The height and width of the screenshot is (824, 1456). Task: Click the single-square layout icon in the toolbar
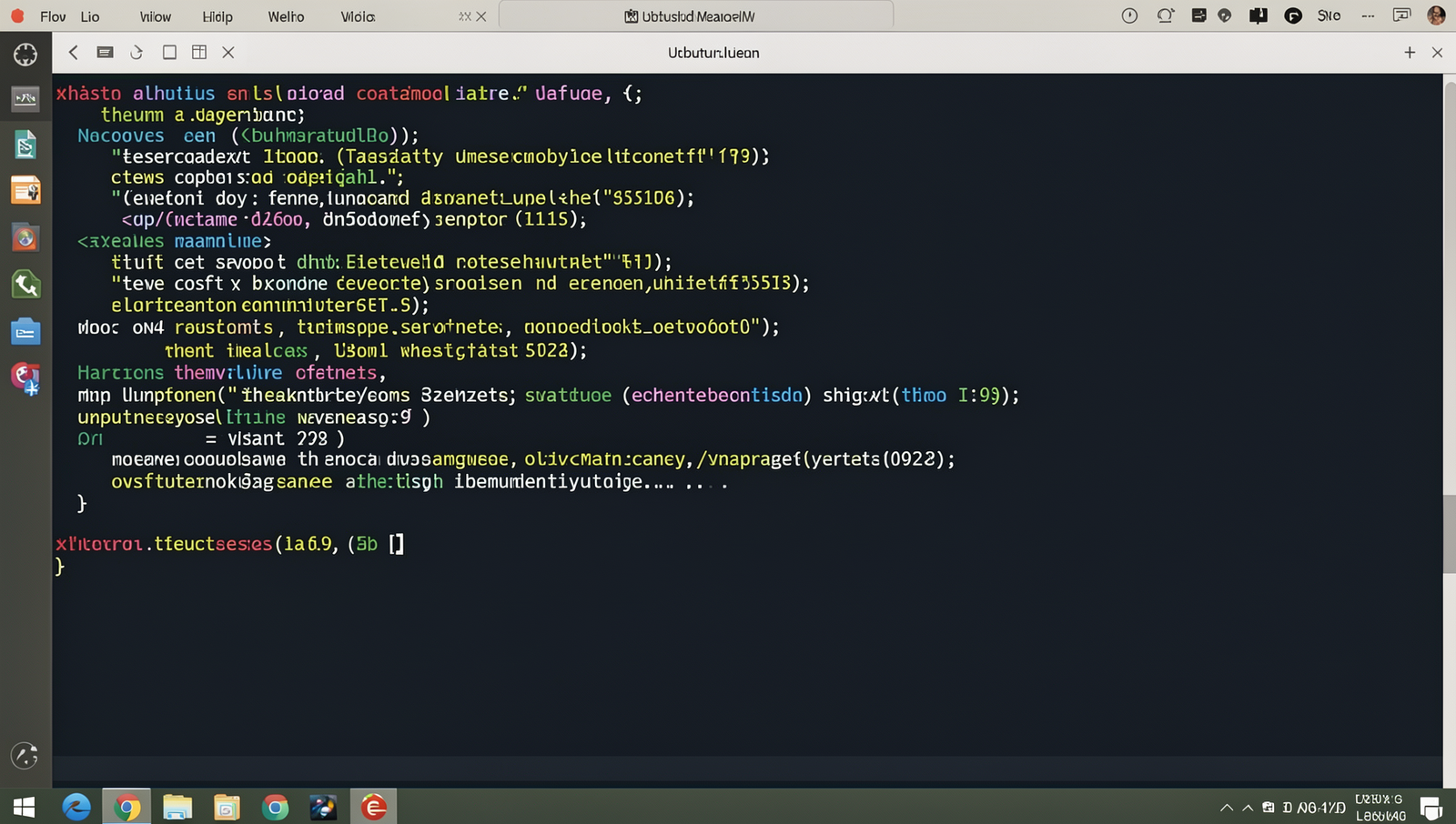pos(169,53)
